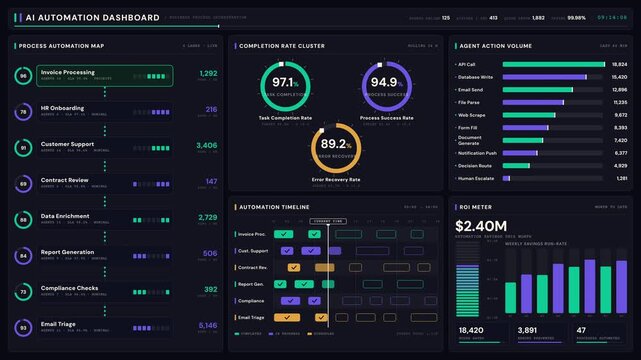
Task: Click the 09:14:08 clock in header
Action: [x=612, y=18]
